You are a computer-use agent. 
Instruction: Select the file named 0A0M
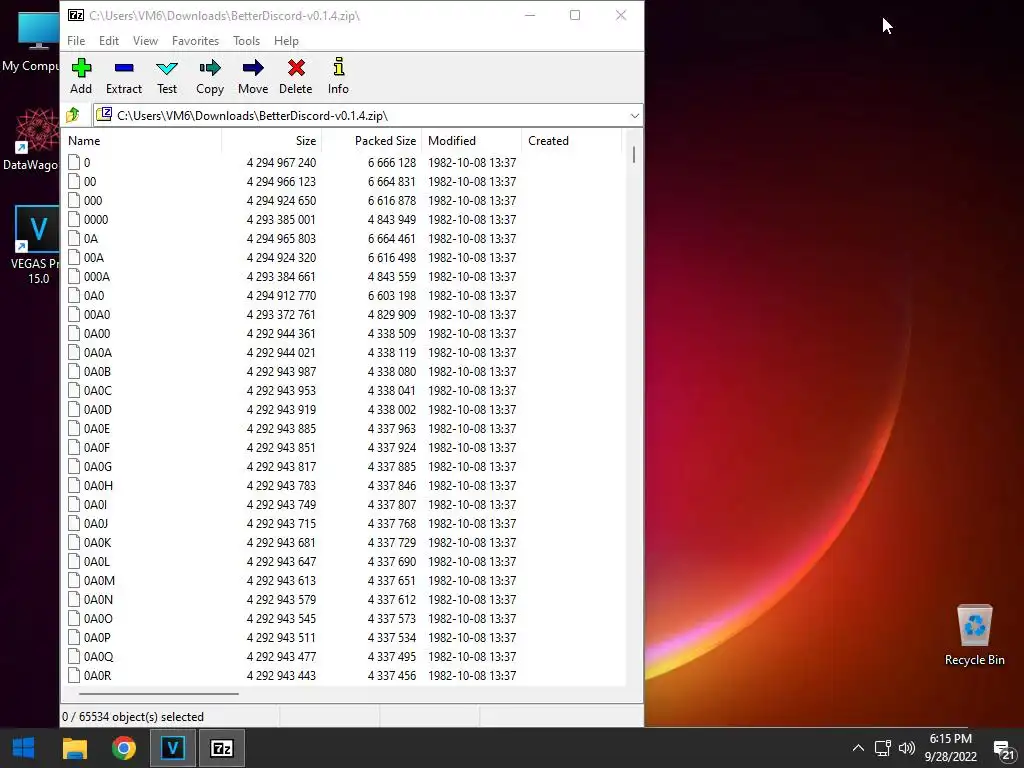coord(99,580)
